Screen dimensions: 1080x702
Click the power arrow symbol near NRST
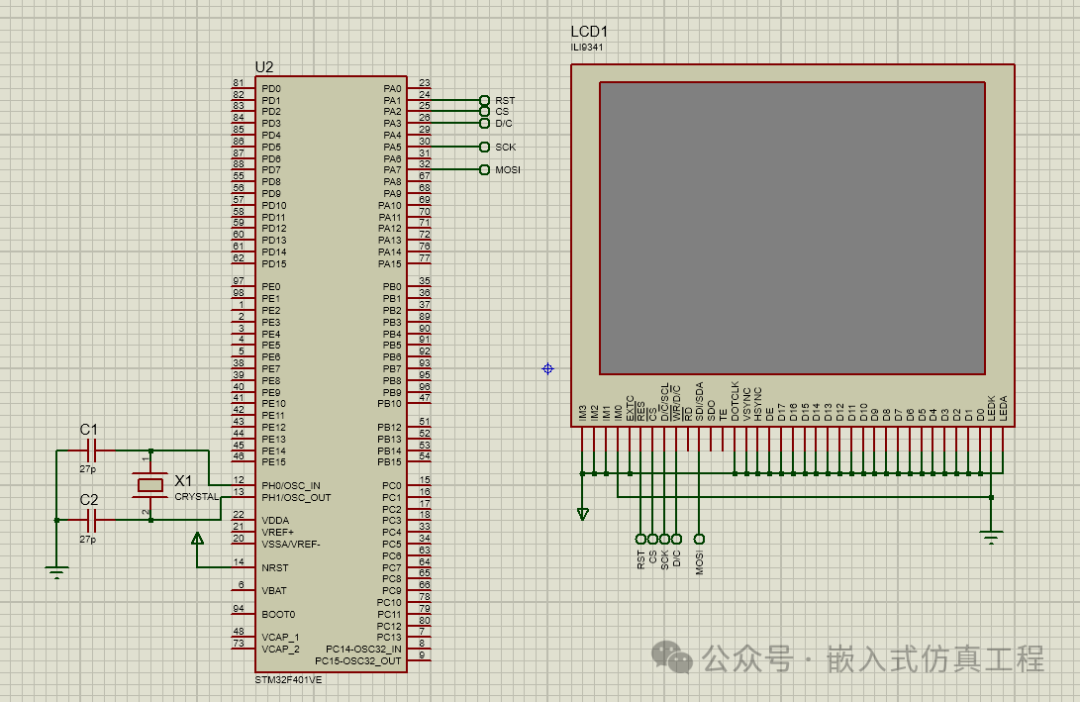click(x=197, y=537)
